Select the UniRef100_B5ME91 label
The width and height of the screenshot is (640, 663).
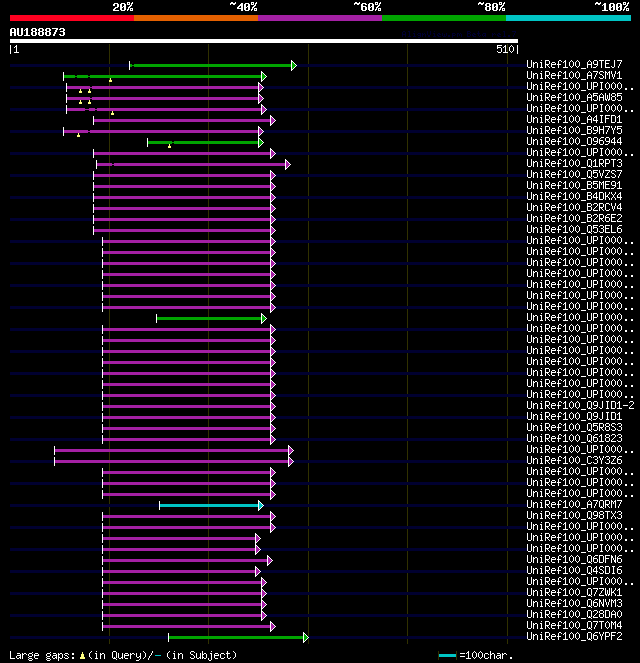(x=574, y=185)
